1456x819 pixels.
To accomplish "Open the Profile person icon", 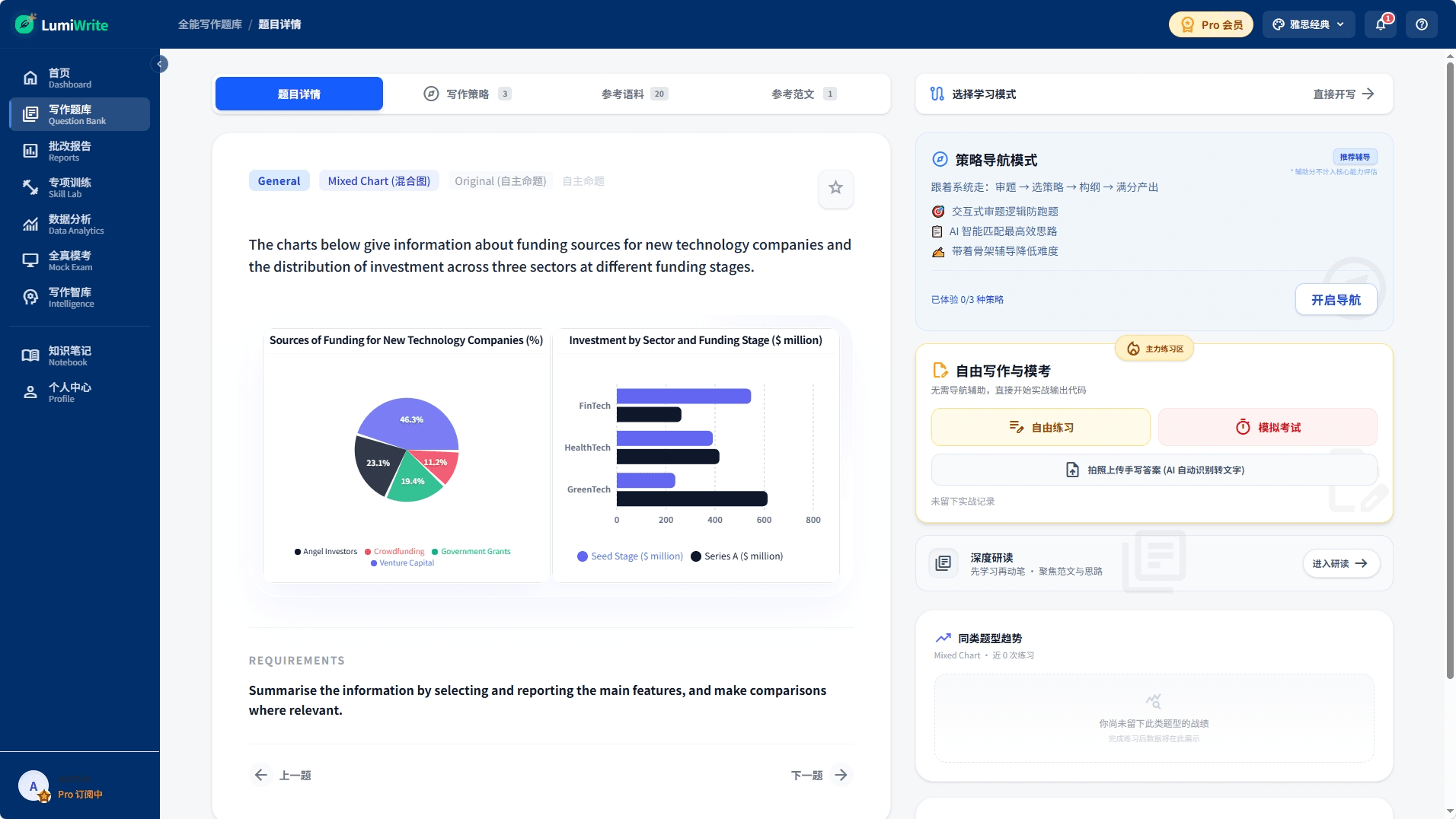I will 30,392.
